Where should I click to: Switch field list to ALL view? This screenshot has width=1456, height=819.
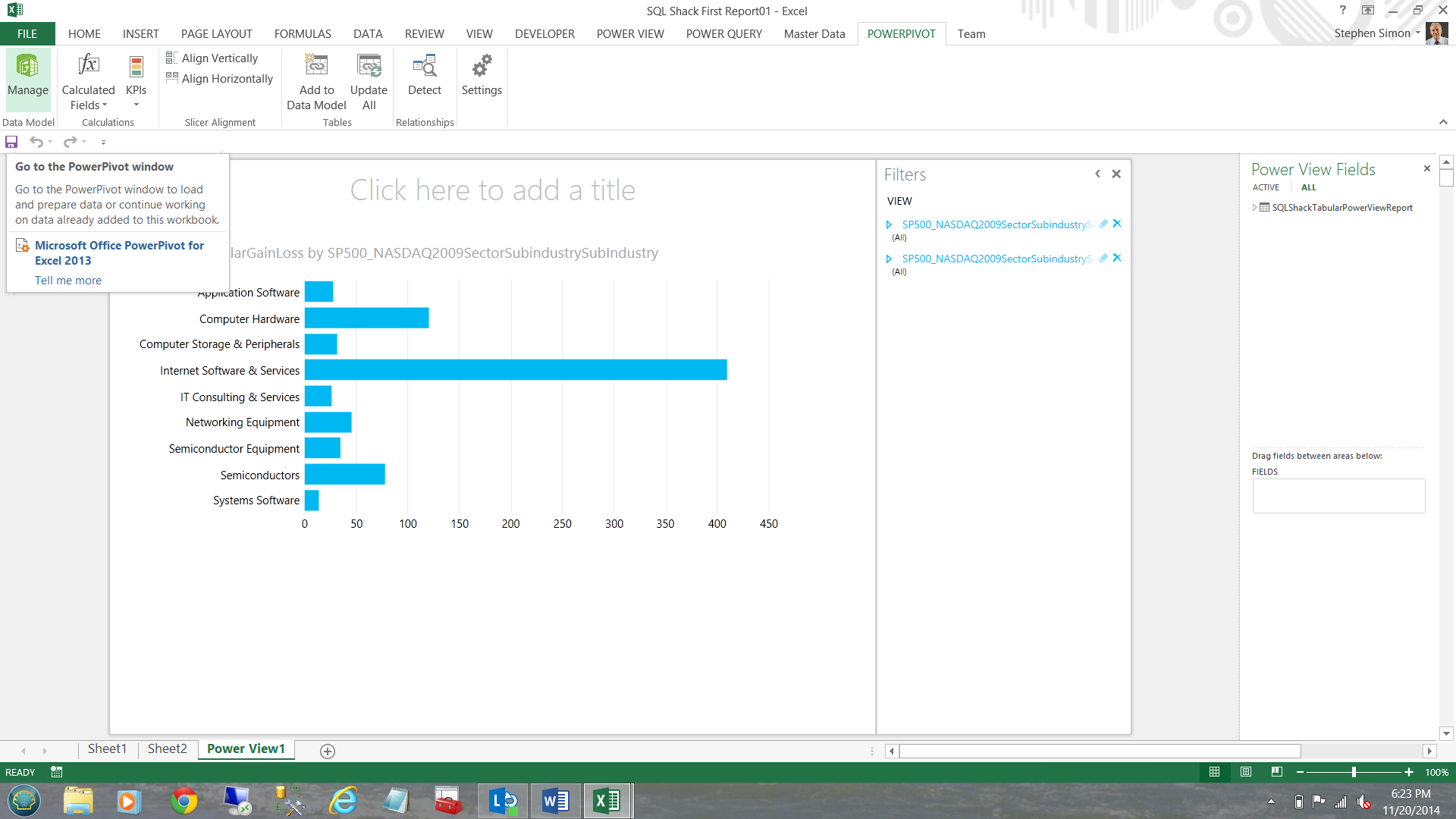(1309, 187)
